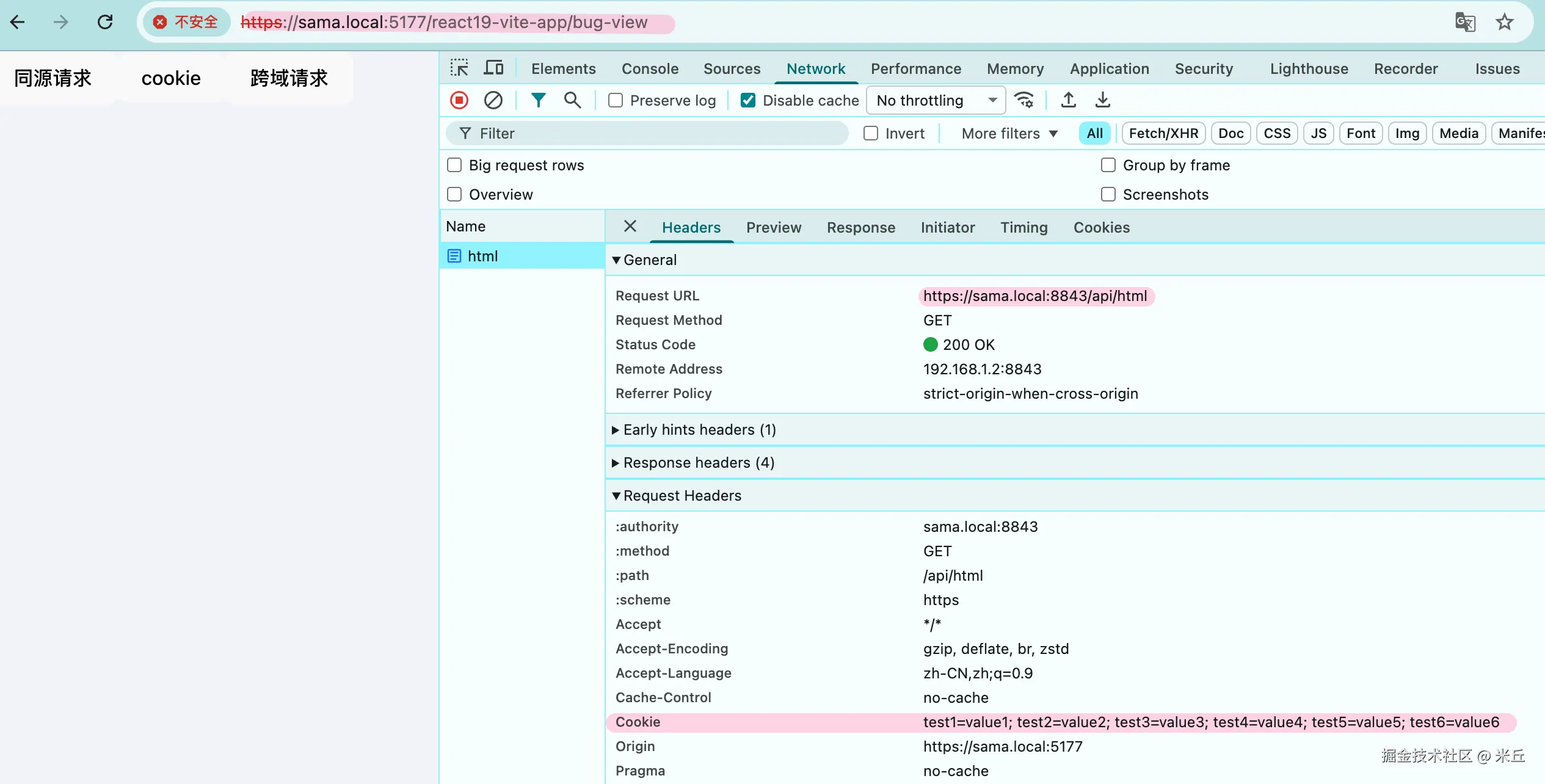Uncheck Disable cache checkbox
The height and width of the screenshot is (784, 1545).
pyautogui.click(x=747, y=100)
